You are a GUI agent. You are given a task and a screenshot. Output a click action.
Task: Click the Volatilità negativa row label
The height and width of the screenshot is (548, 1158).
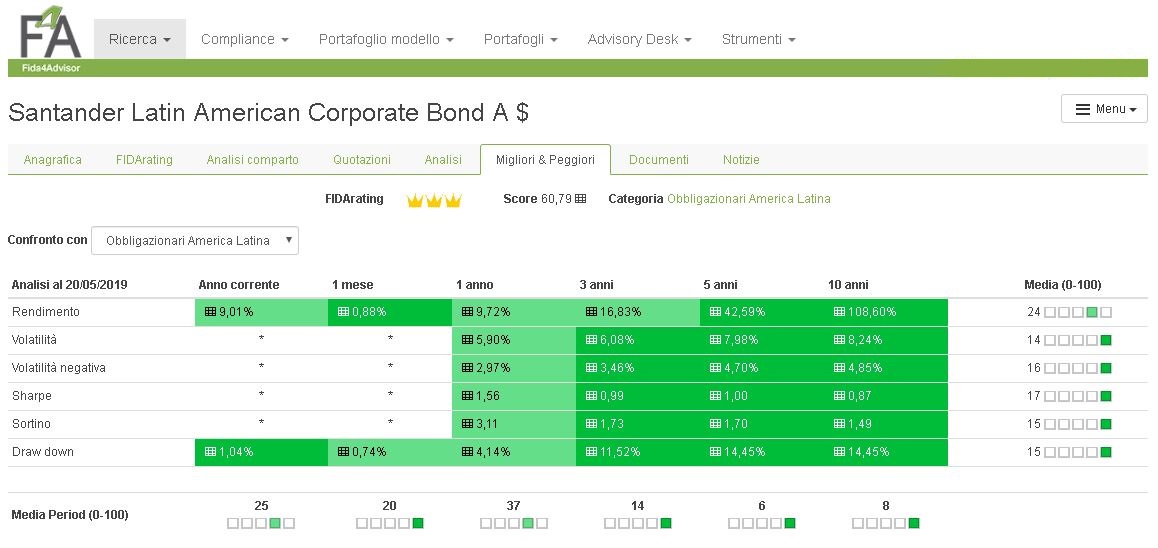(x=59, y=368)
